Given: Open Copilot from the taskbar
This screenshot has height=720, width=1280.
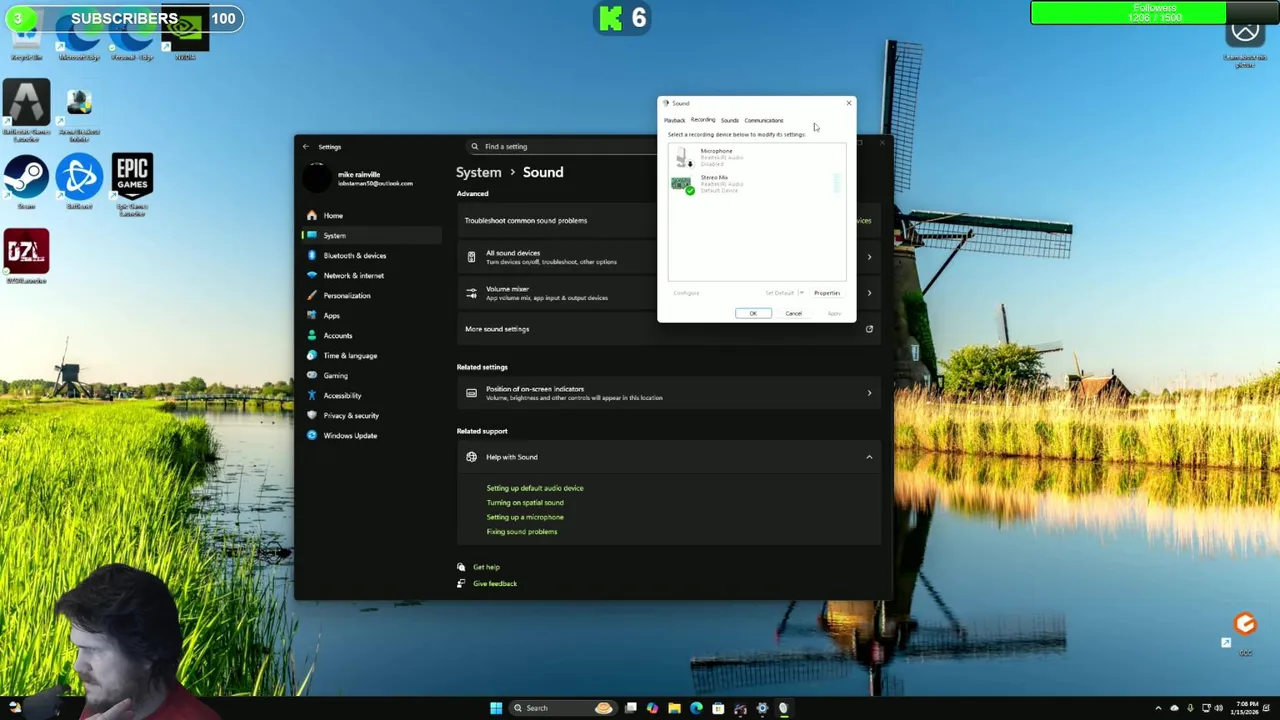Looking at the screenshot, I should [x=653, y=708].
